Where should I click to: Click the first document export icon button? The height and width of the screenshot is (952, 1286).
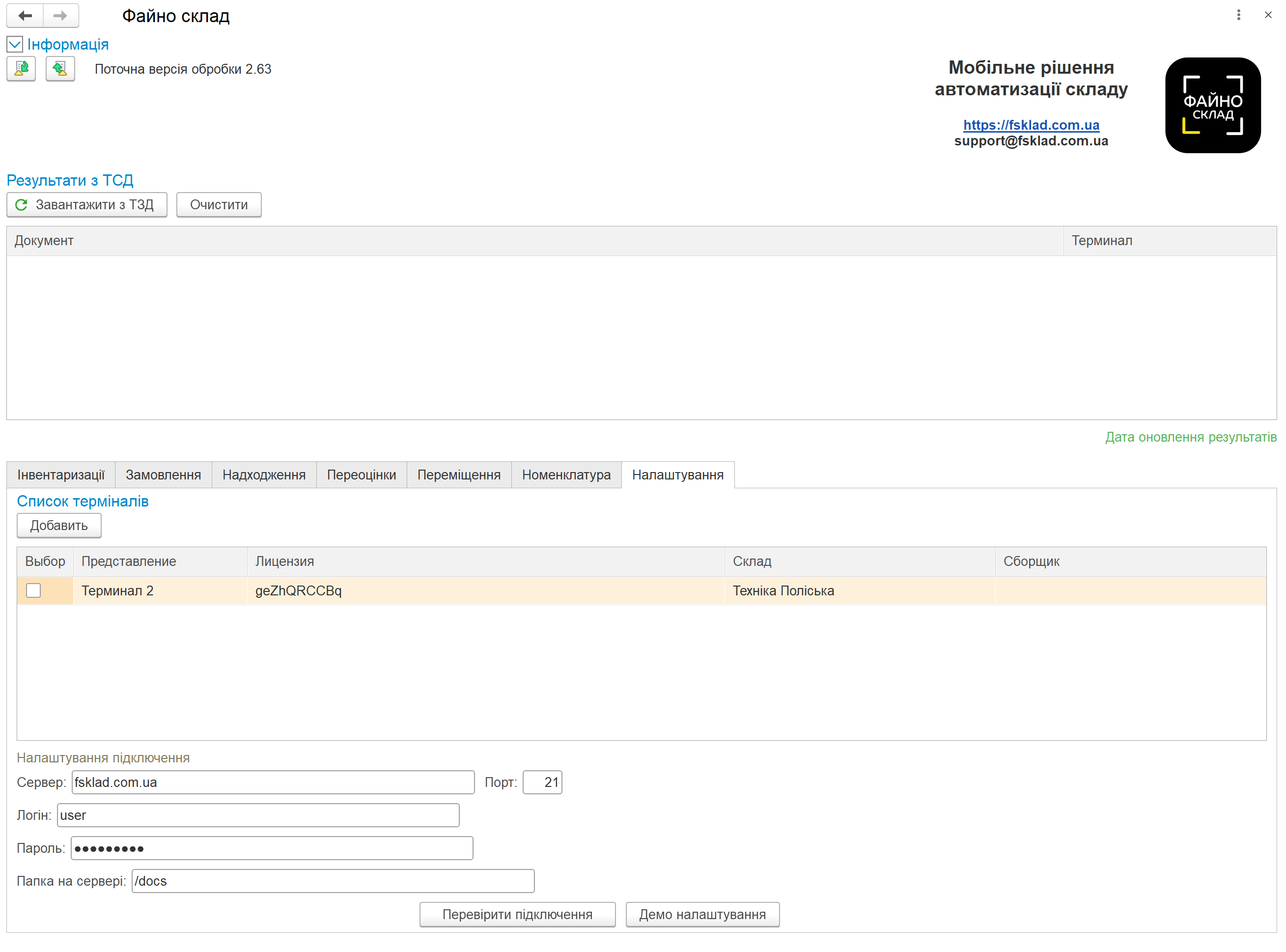pyautogui.click(x=21, y=69)
